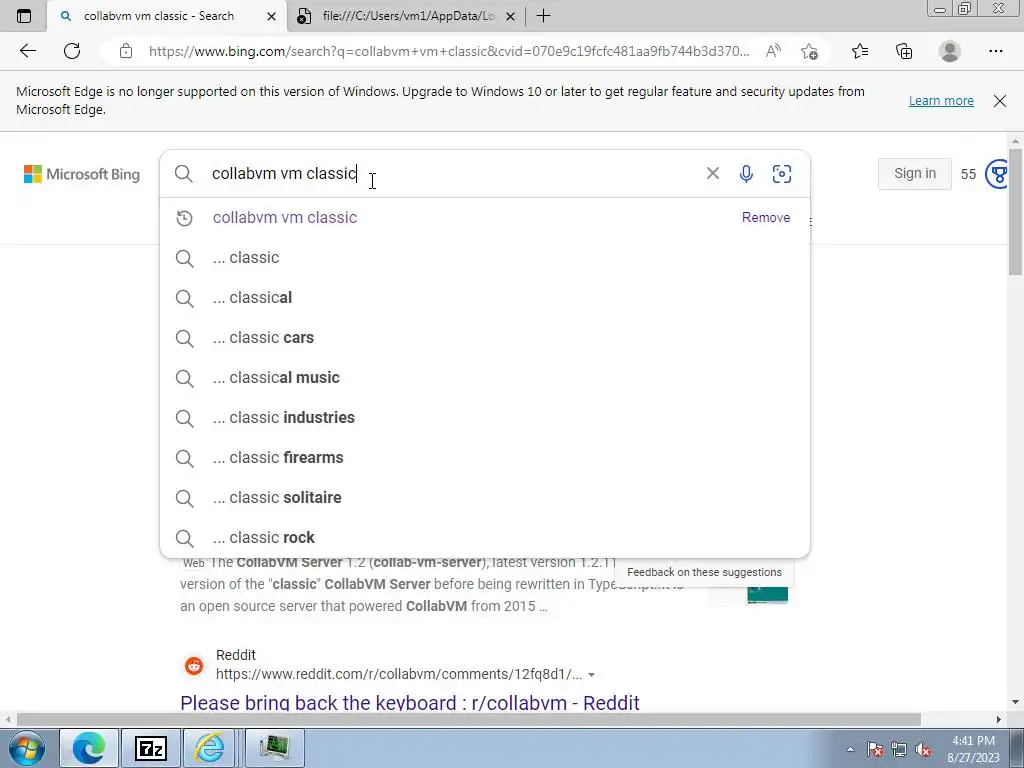
Task: Remove the collabvm vm classic history suggestion
Action: click(765, 217)
